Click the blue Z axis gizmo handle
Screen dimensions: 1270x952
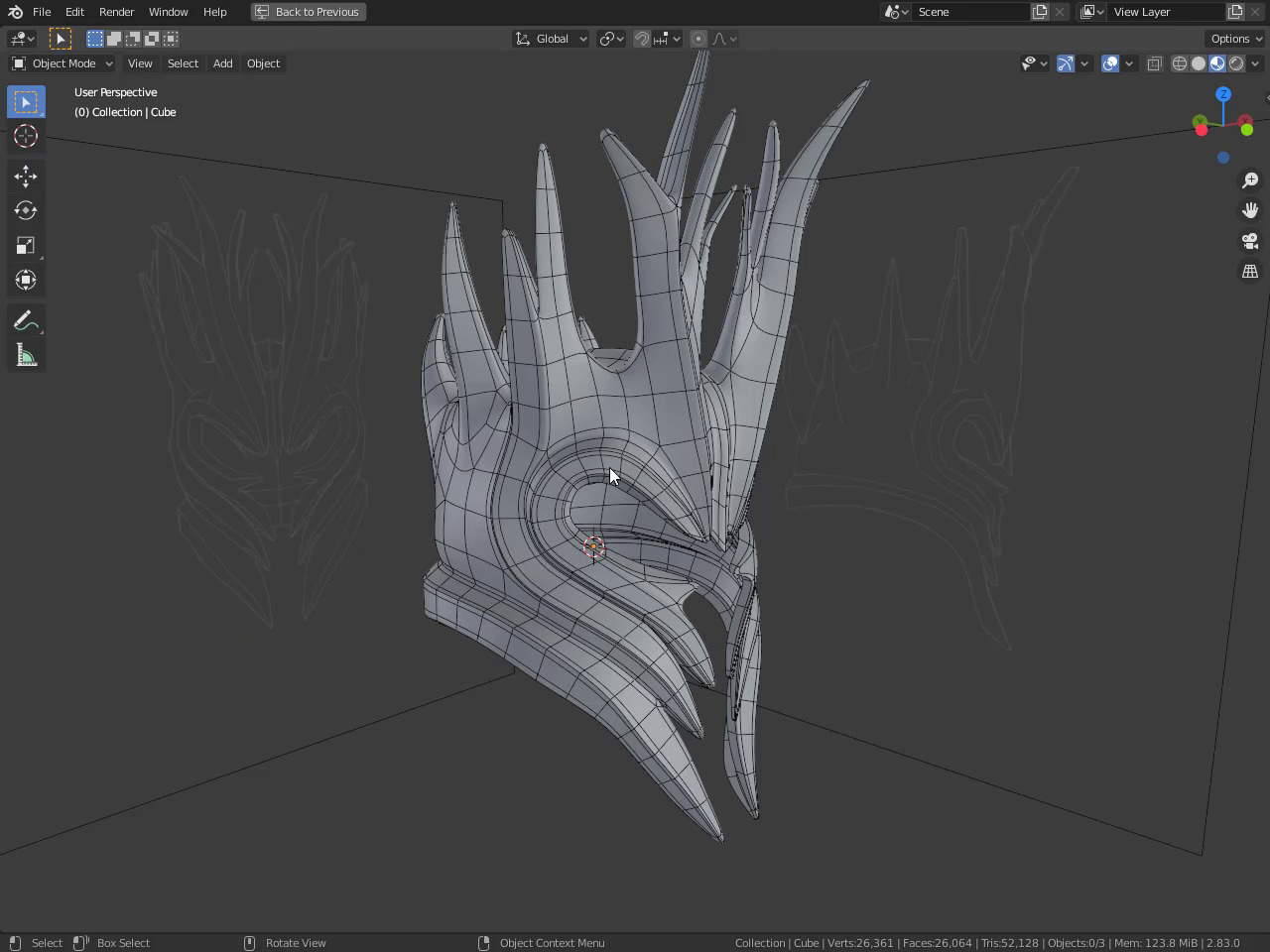coord(1223,94)
